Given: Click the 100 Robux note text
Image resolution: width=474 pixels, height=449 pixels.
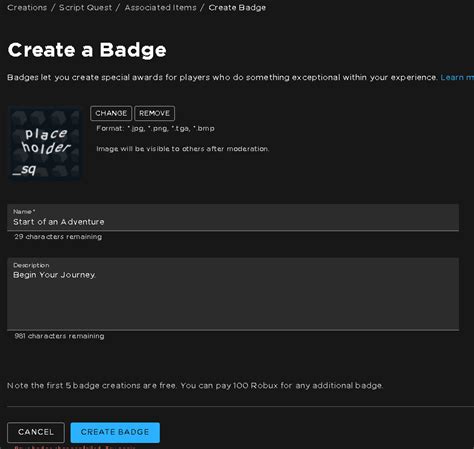Looking at the screenshot, I should tap(195, 386).
